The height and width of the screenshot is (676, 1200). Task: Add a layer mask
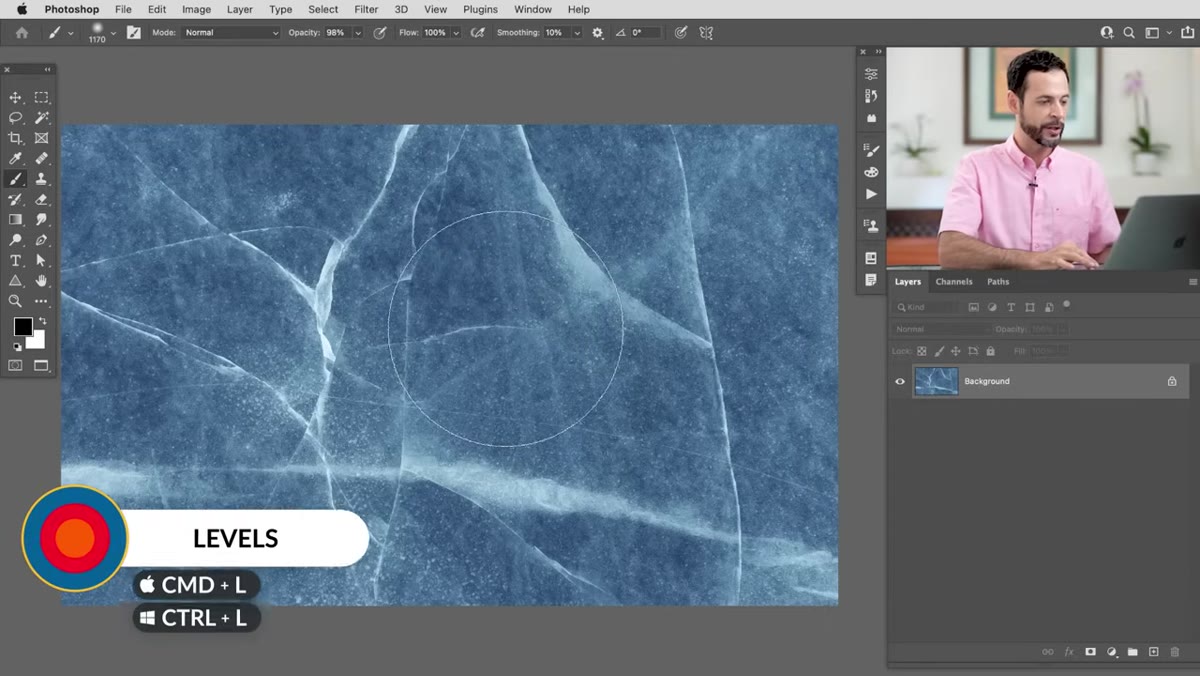pos(1090,652)
